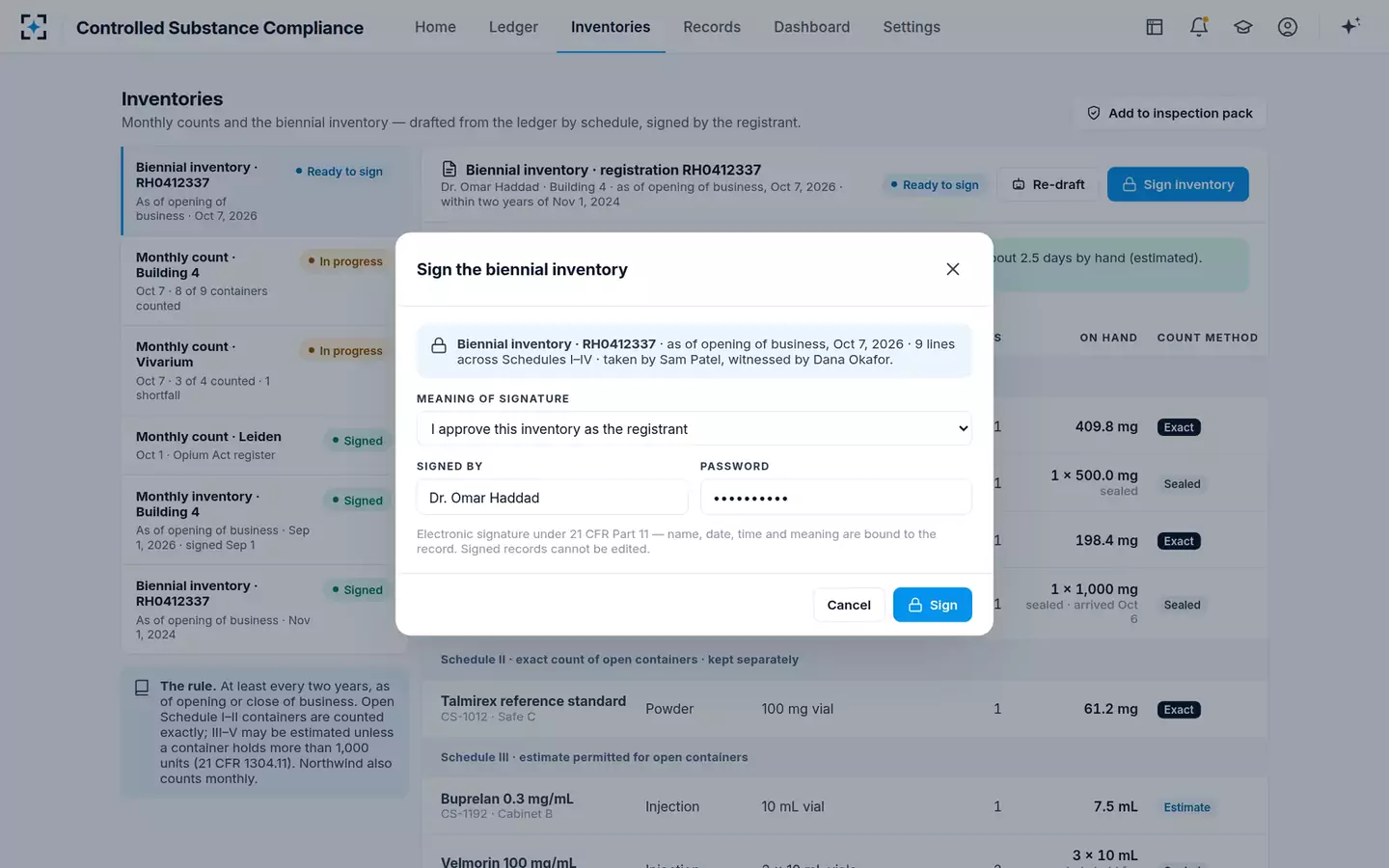Click the book icon in The rule note

point(142,688)
